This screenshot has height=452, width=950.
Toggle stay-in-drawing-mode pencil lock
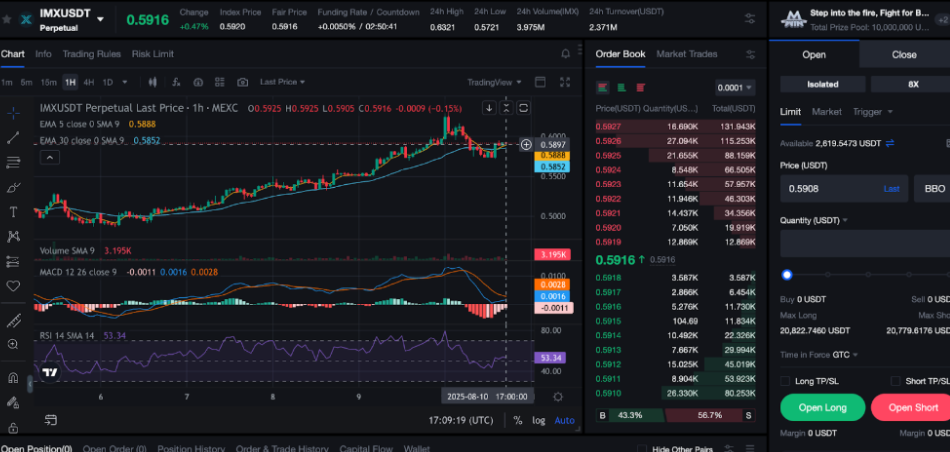[13, 402]
